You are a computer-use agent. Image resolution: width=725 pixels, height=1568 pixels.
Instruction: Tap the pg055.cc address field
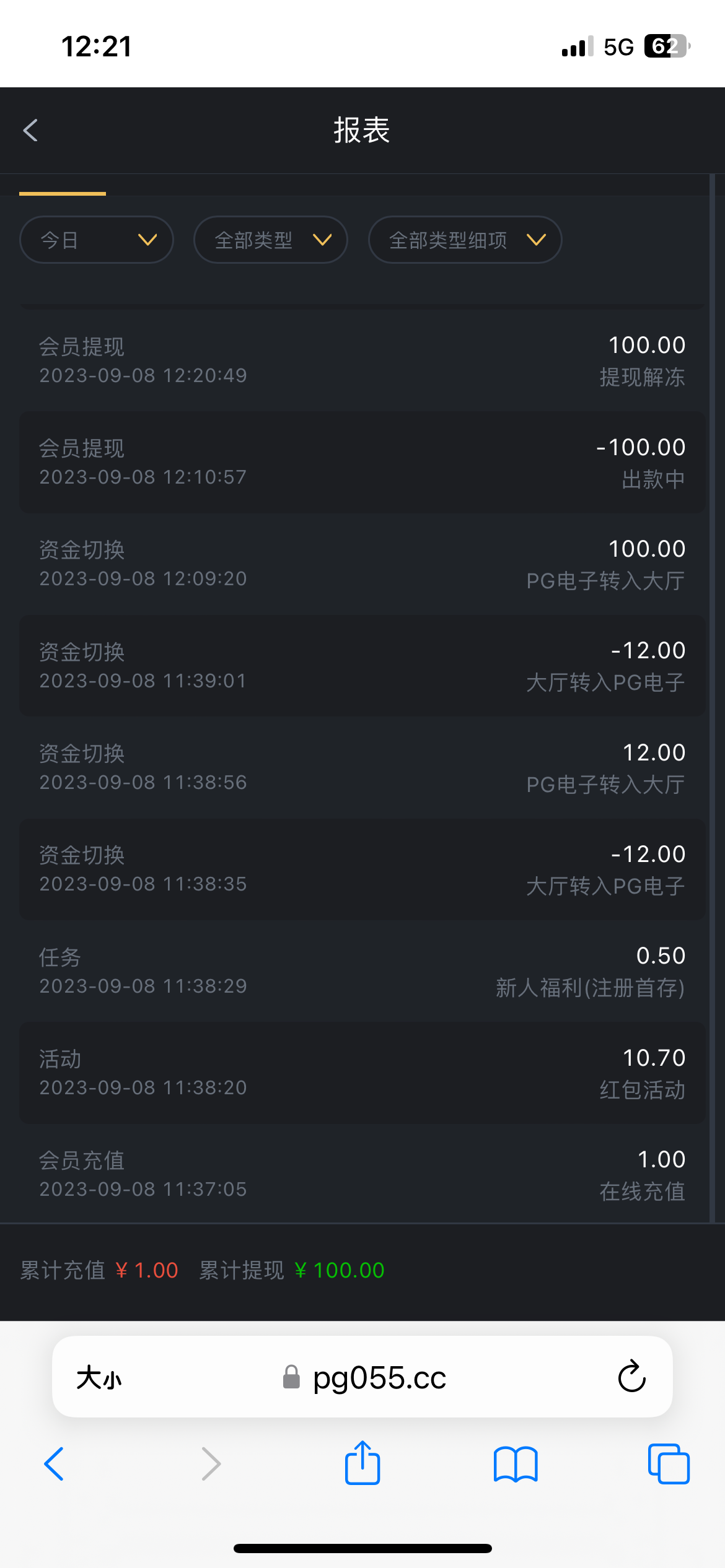coord(379,1378)
